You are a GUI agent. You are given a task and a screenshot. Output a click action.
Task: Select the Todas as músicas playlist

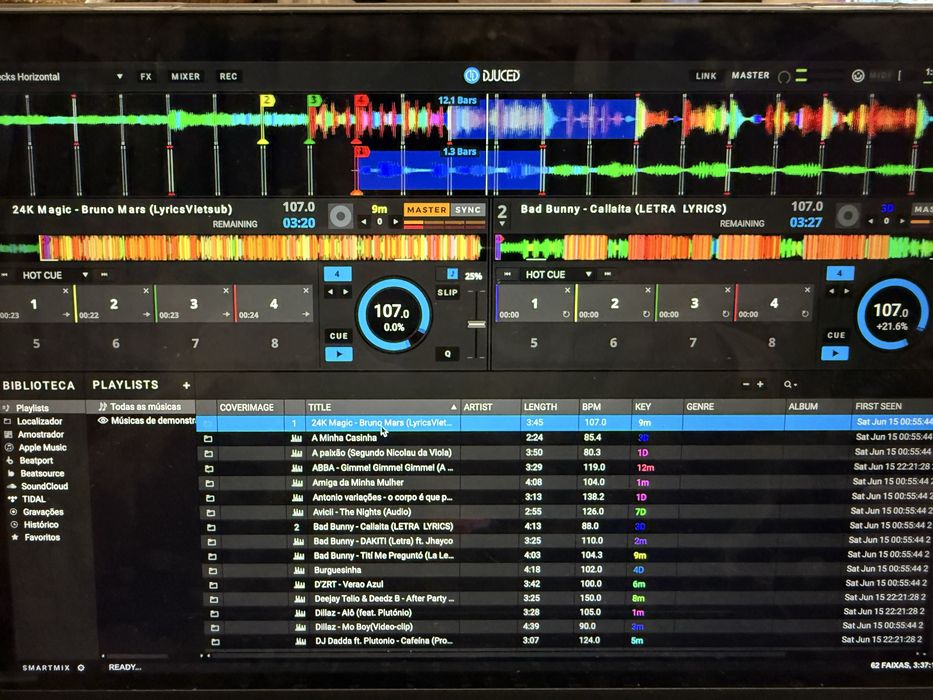point(145,407)
